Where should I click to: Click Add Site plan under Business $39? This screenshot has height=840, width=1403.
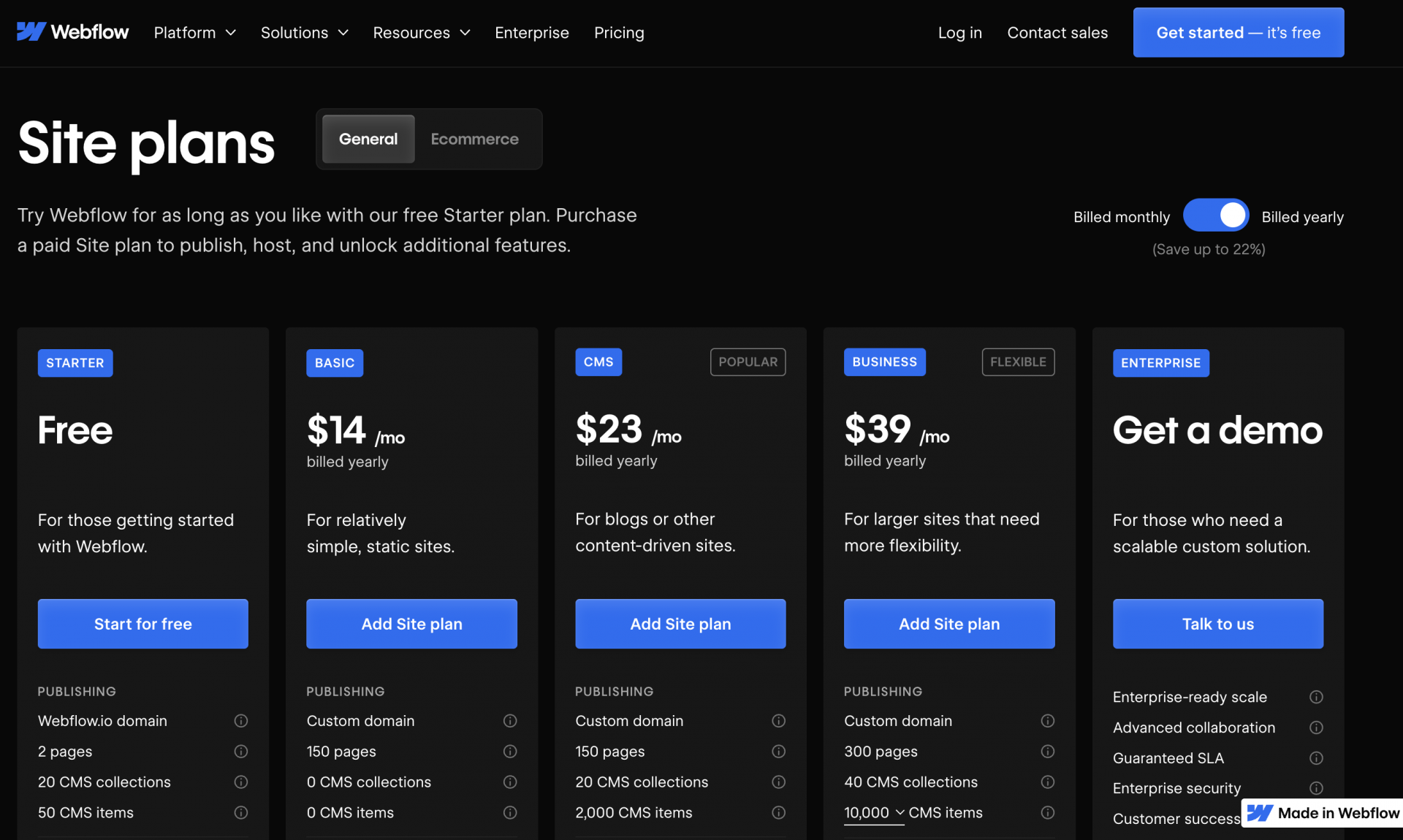pos(949,624)
